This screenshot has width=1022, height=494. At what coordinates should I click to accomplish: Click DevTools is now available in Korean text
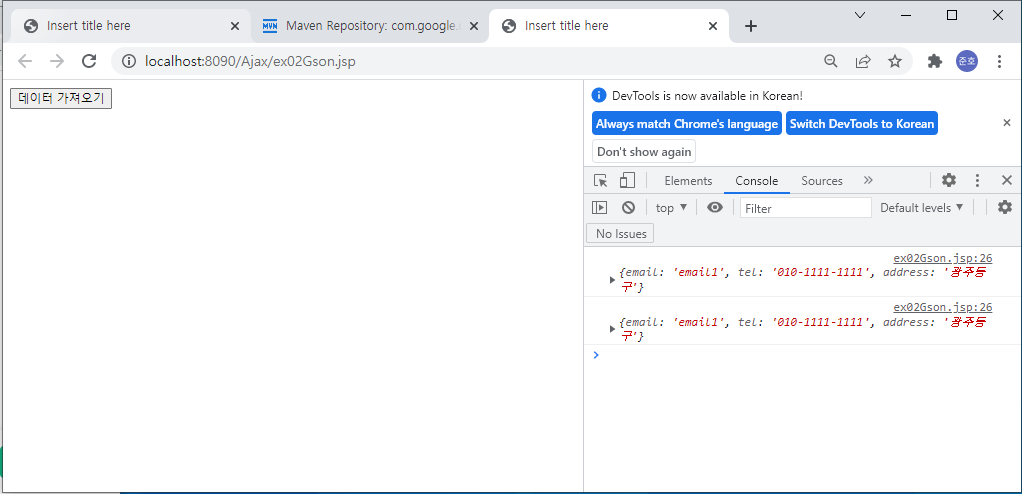coord(707,95)
